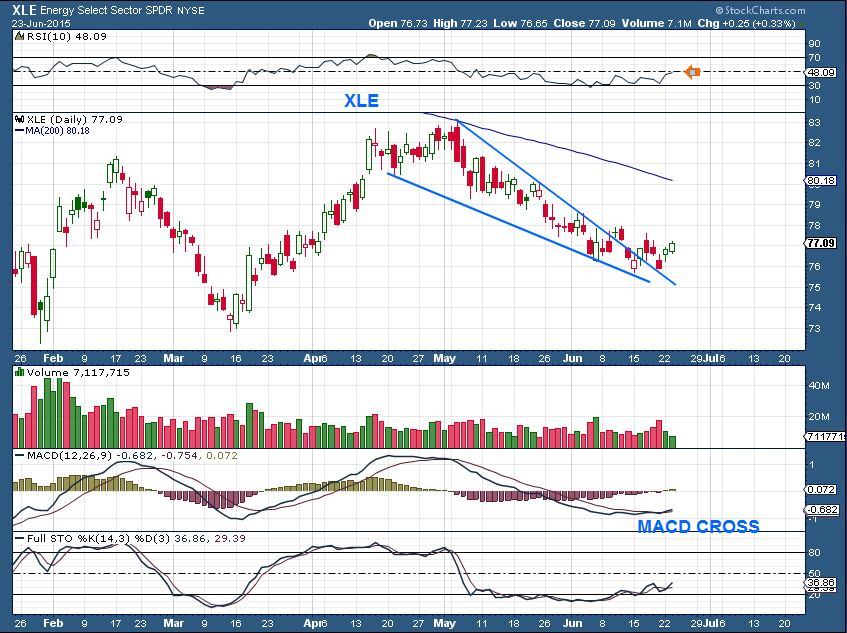Select the Energy Select Sector SPDR name
847x633 pixels.
(x=106, y=11)
